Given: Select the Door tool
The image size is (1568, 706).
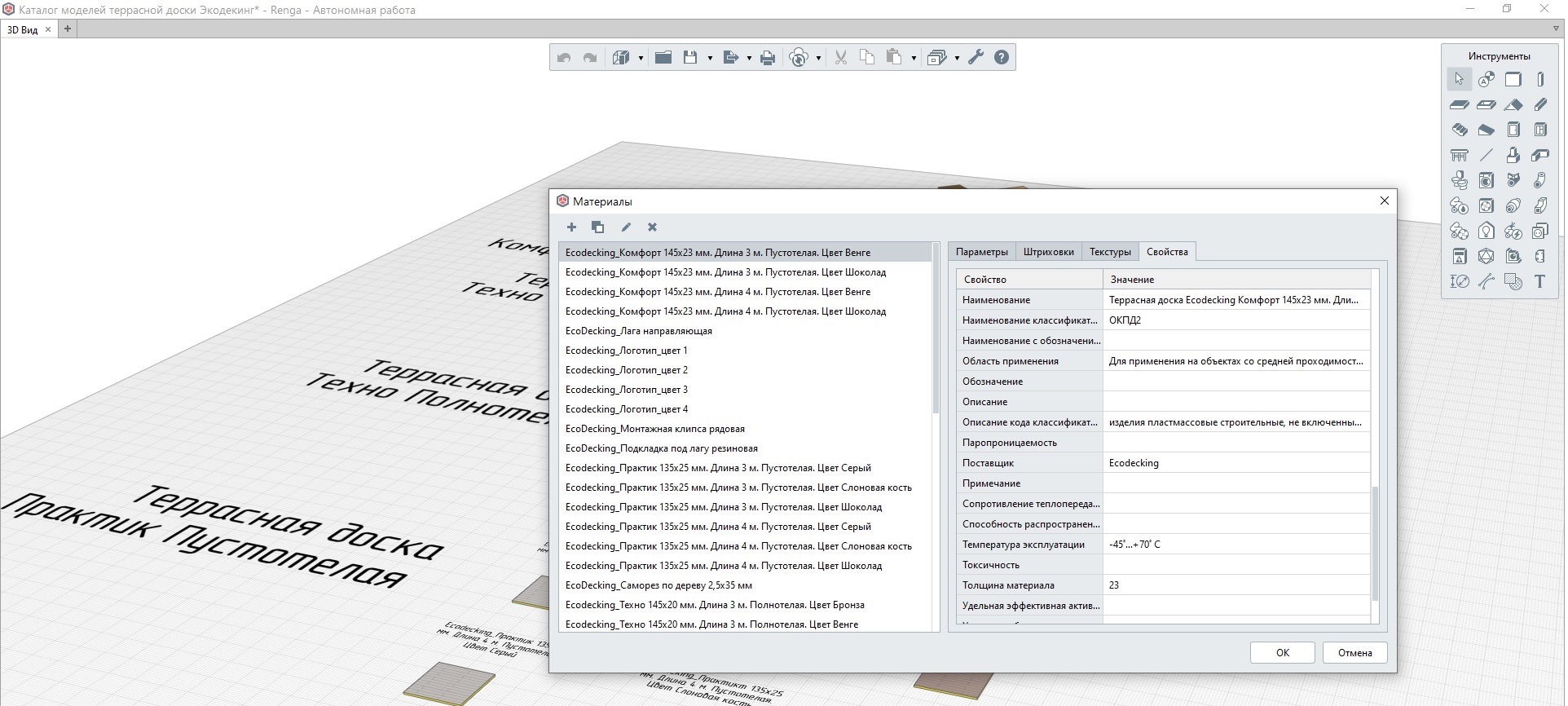Looking at the screenshot, I should [1513, 130].
